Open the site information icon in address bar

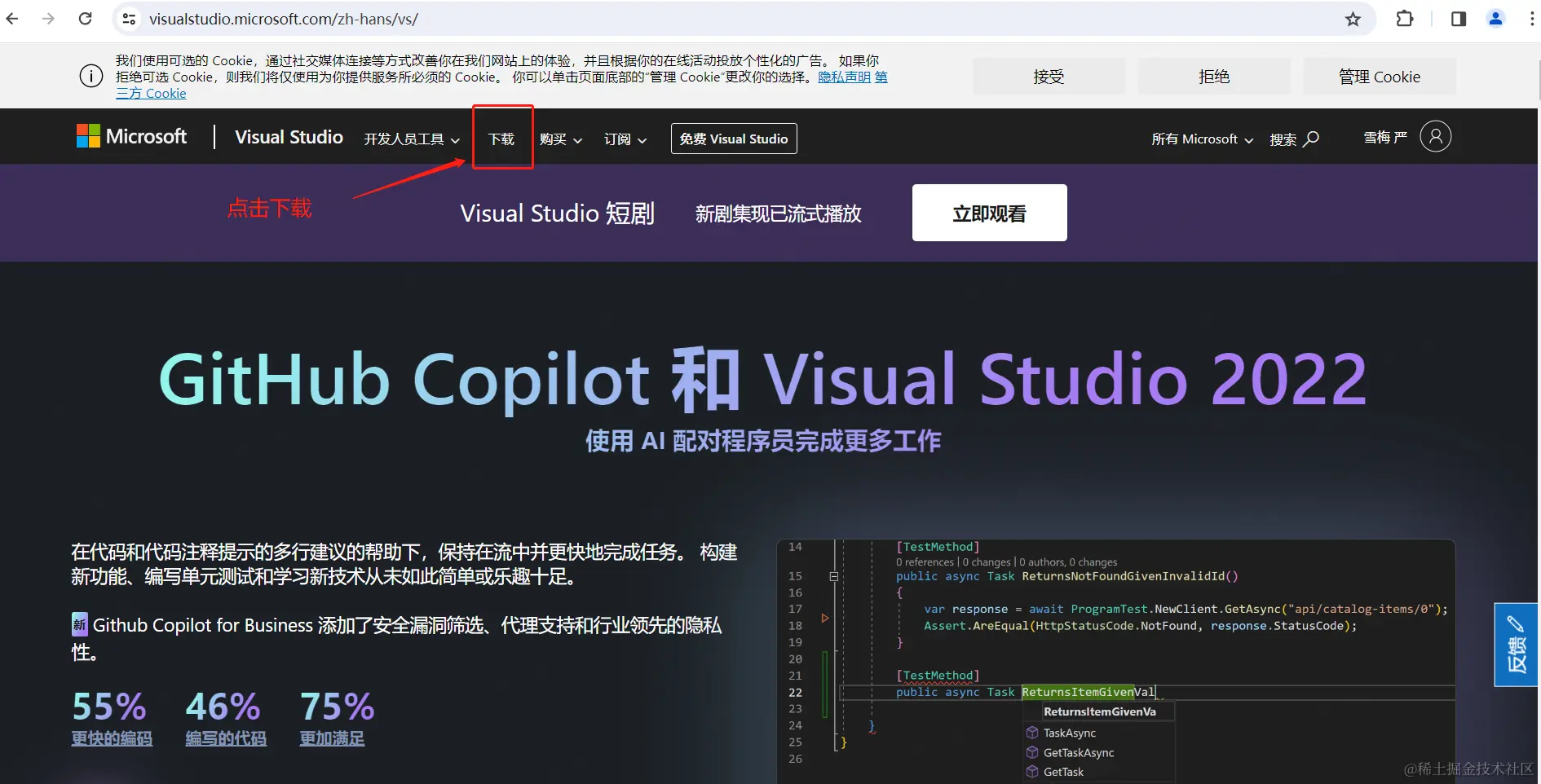[x=128, y=19]
